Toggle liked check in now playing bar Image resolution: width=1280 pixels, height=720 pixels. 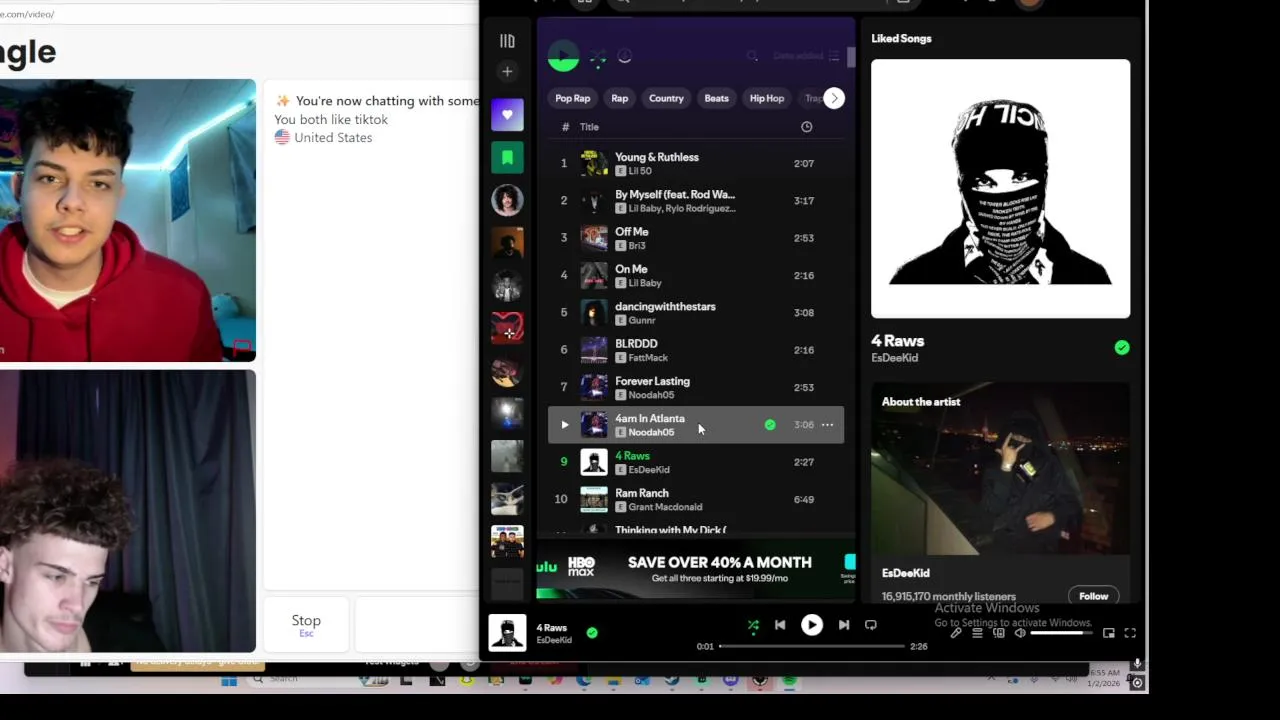click(x=592, y=633)
